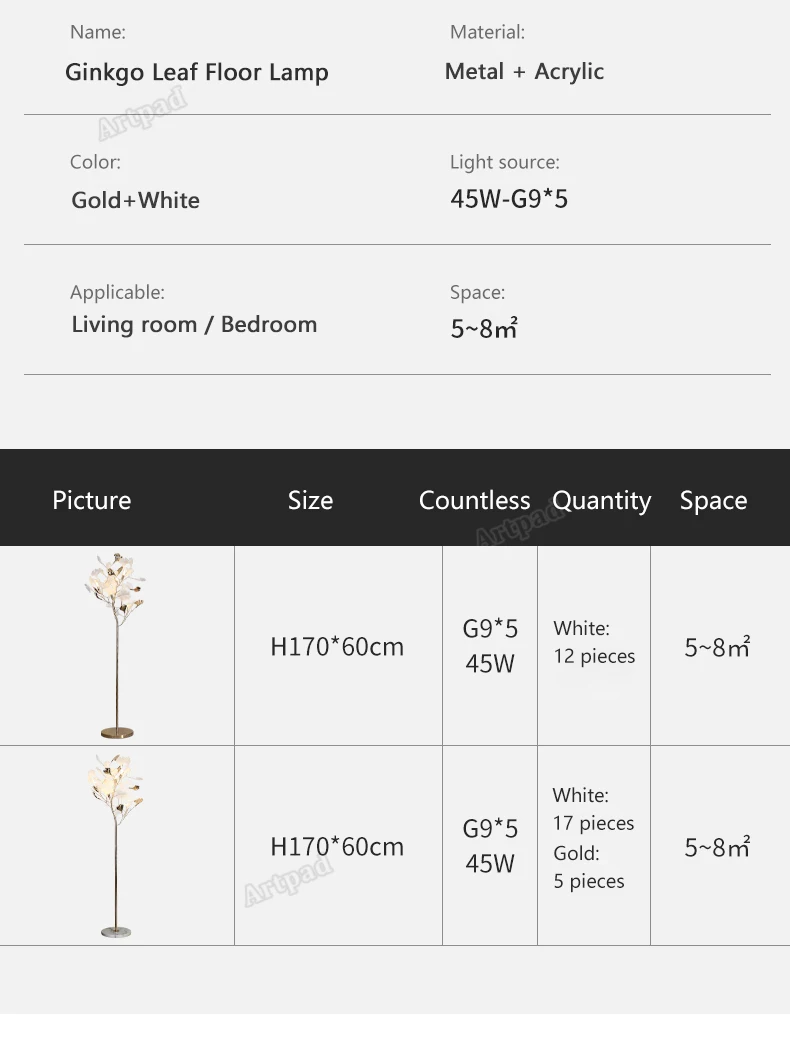
Task: Click the Ginkgo Leaf Floor Lamp name
Action: pos(197,72)
